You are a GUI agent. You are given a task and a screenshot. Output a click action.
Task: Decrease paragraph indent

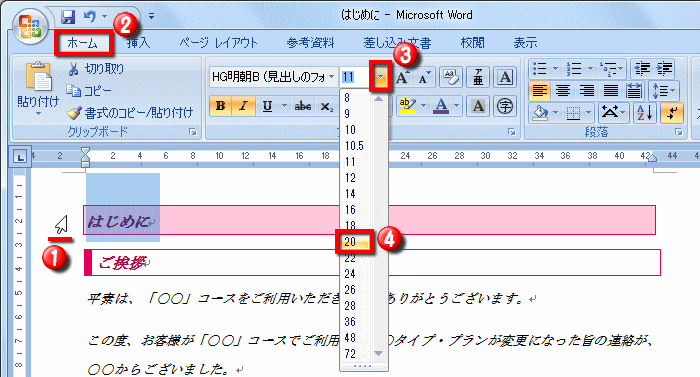pyautogui.click(x=642, y=68)
